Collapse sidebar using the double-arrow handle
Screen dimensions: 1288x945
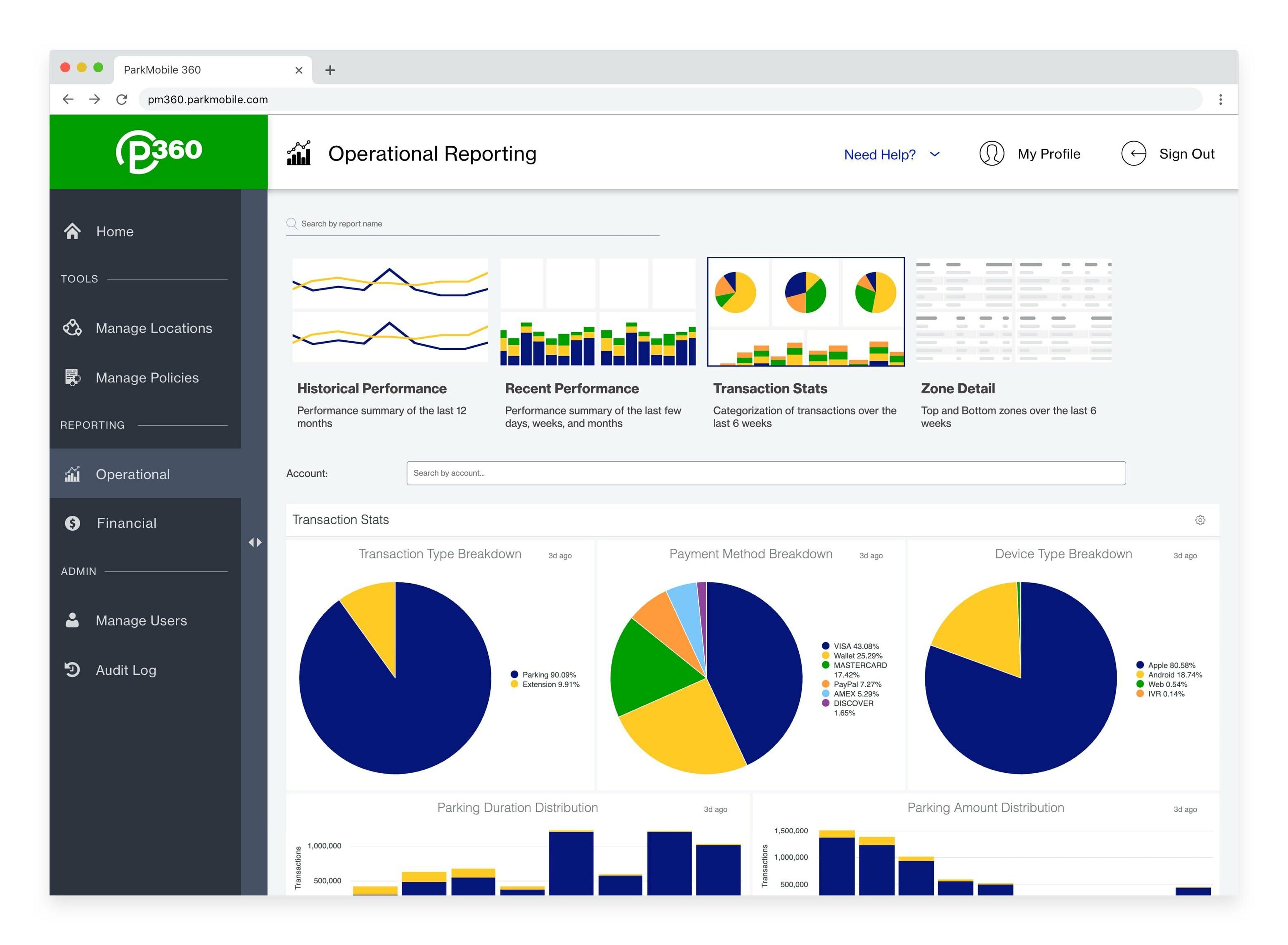point(255,542)
